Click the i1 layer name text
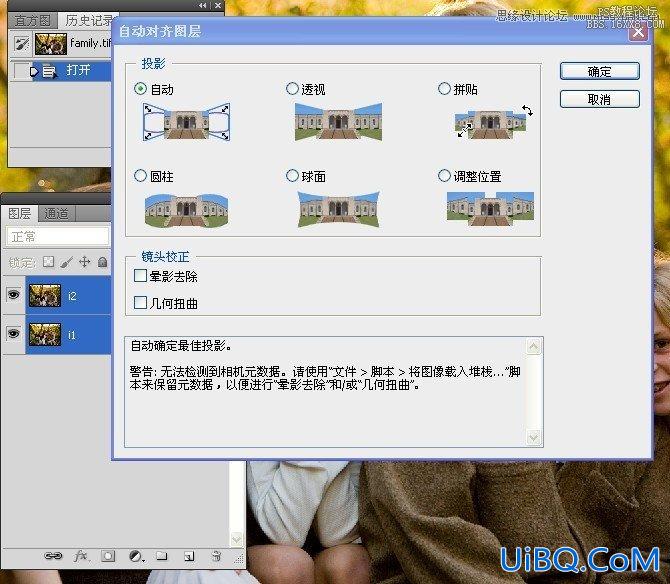 pos(72,335)
